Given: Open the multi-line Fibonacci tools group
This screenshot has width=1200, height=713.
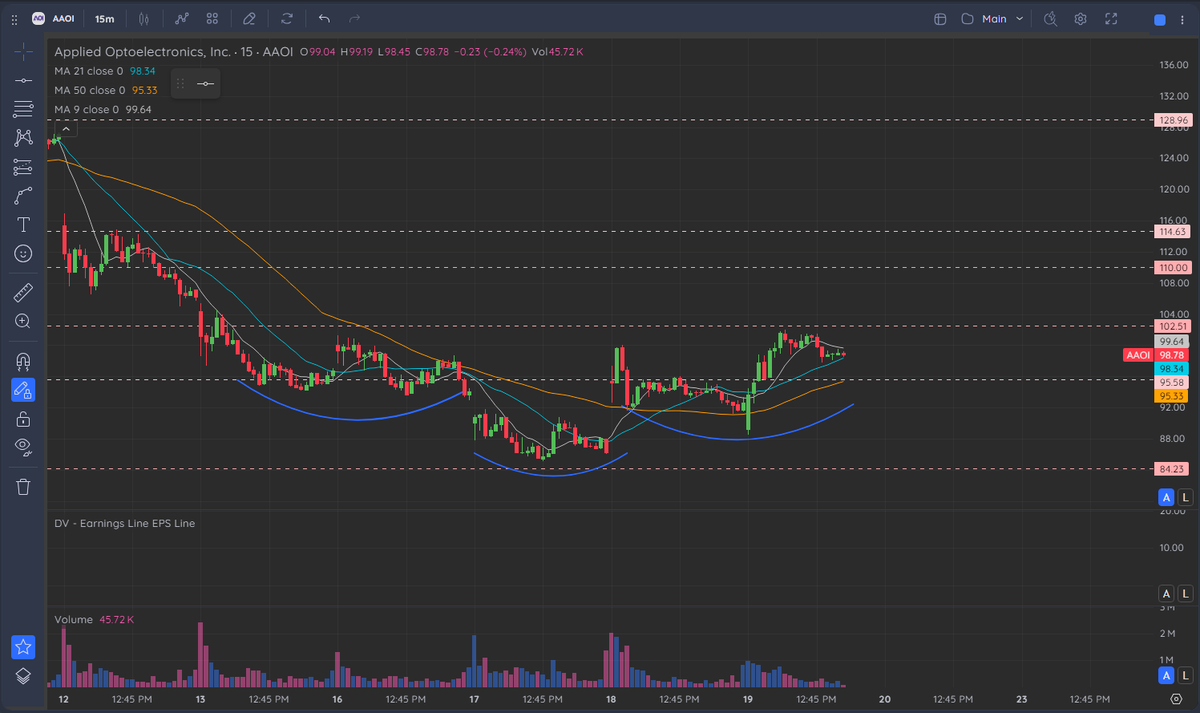Looking at the screenshot, I should [x=23, y=109].
